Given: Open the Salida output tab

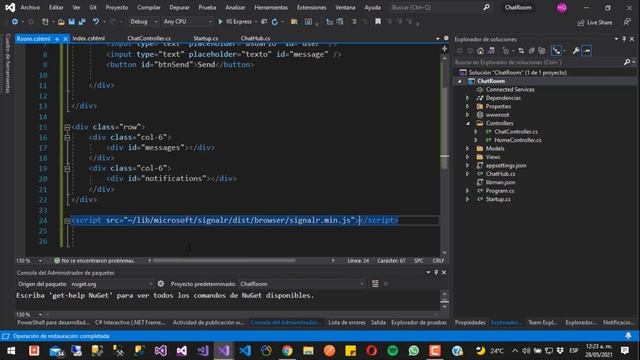Looking at the screenshot, I should coord(378,322).
